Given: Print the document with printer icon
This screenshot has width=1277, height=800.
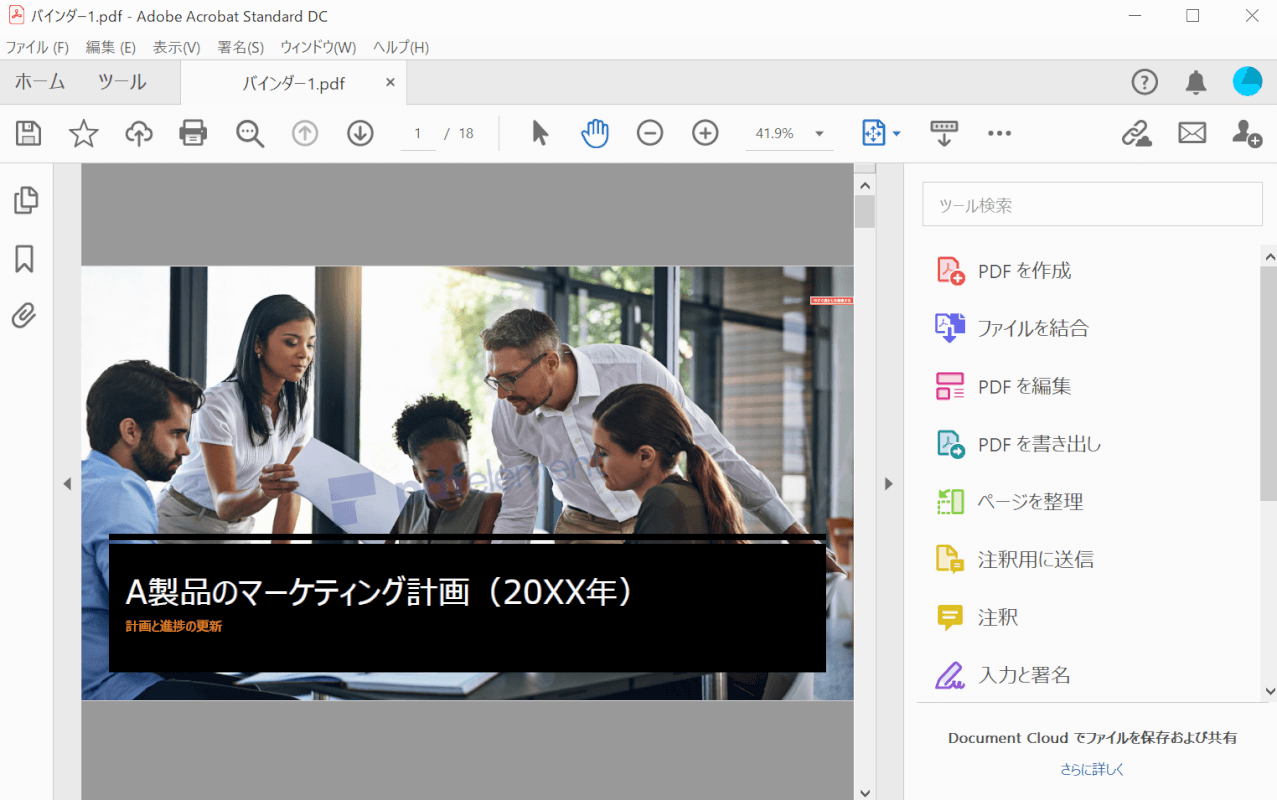Looking at the screenshot, I should coord(193,133).
